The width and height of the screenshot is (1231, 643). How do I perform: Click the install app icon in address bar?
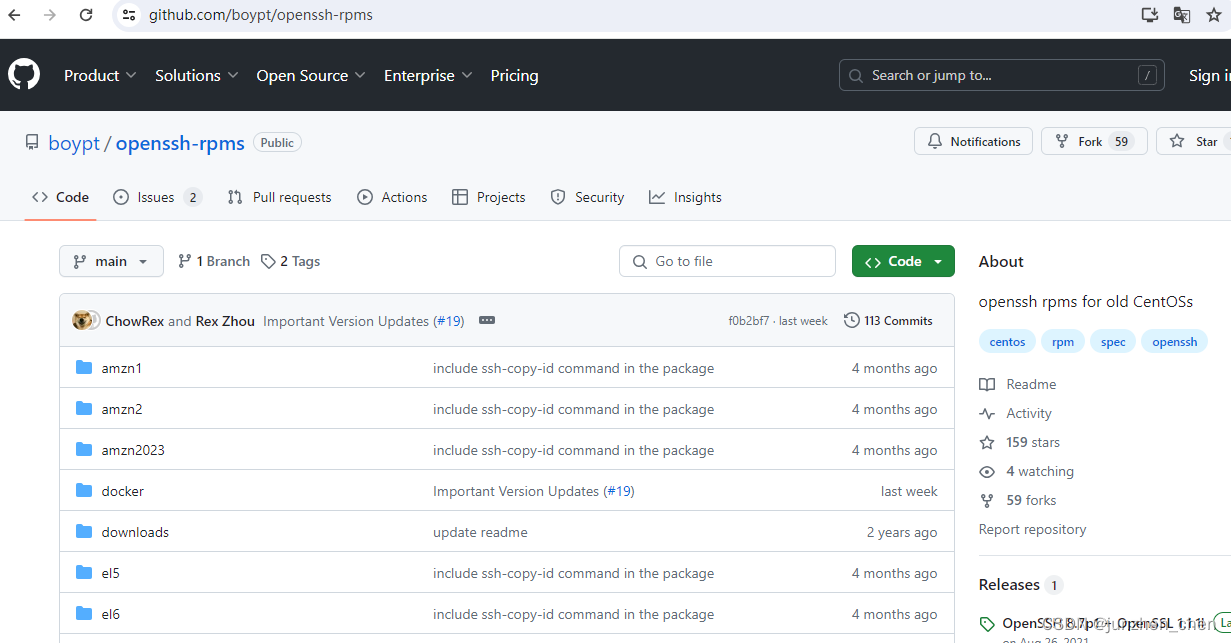coord(1150,15)
